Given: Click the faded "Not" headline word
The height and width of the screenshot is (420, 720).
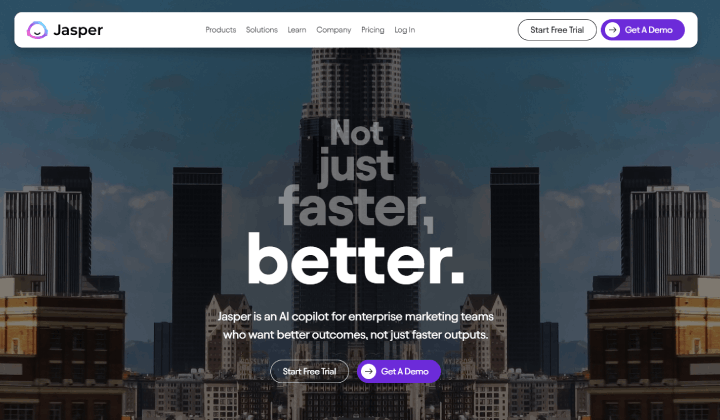Looking at the screenshot, I should (x=357, y=133).
